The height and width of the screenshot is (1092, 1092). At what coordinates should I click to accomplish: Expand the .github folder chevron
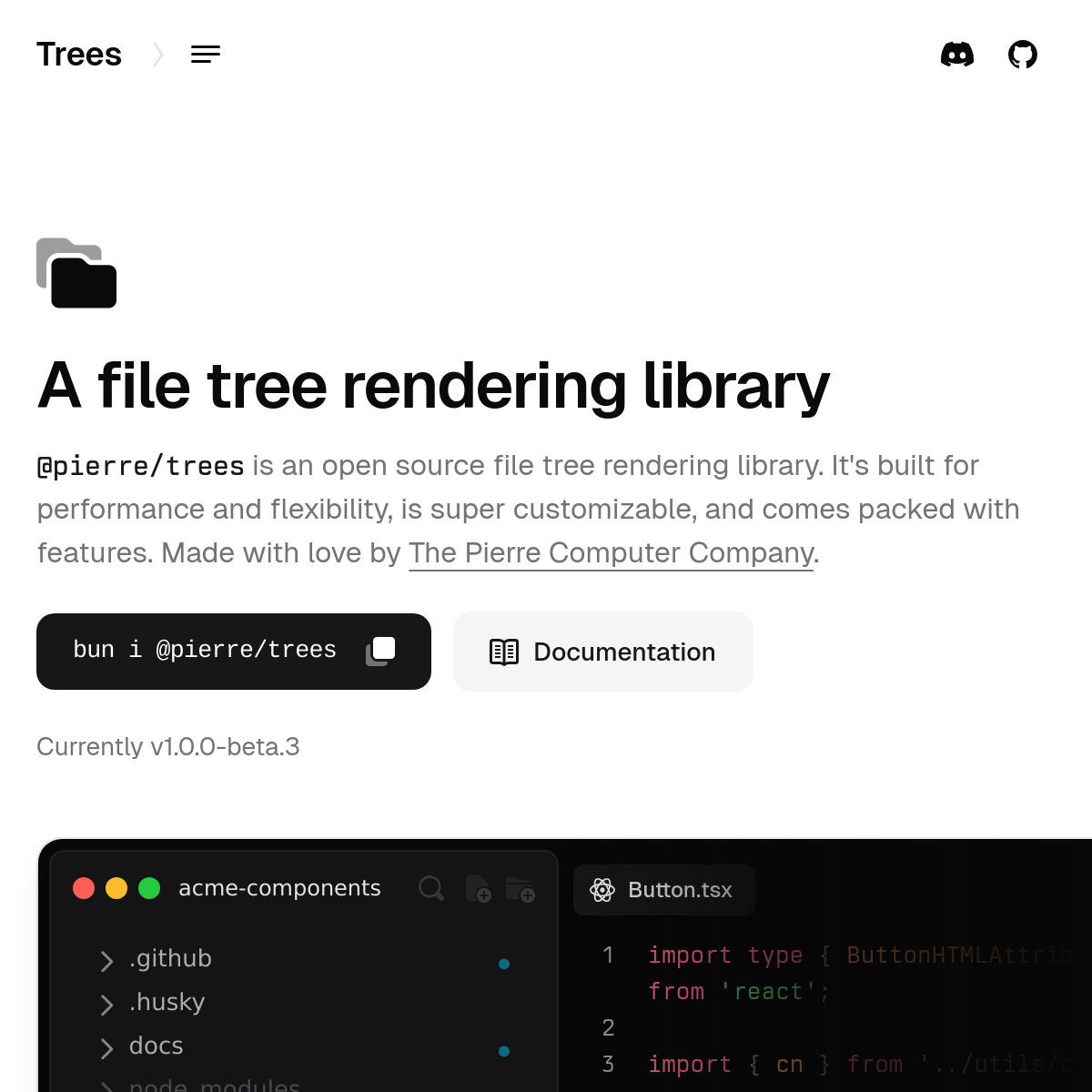click(x=106, y=961)
